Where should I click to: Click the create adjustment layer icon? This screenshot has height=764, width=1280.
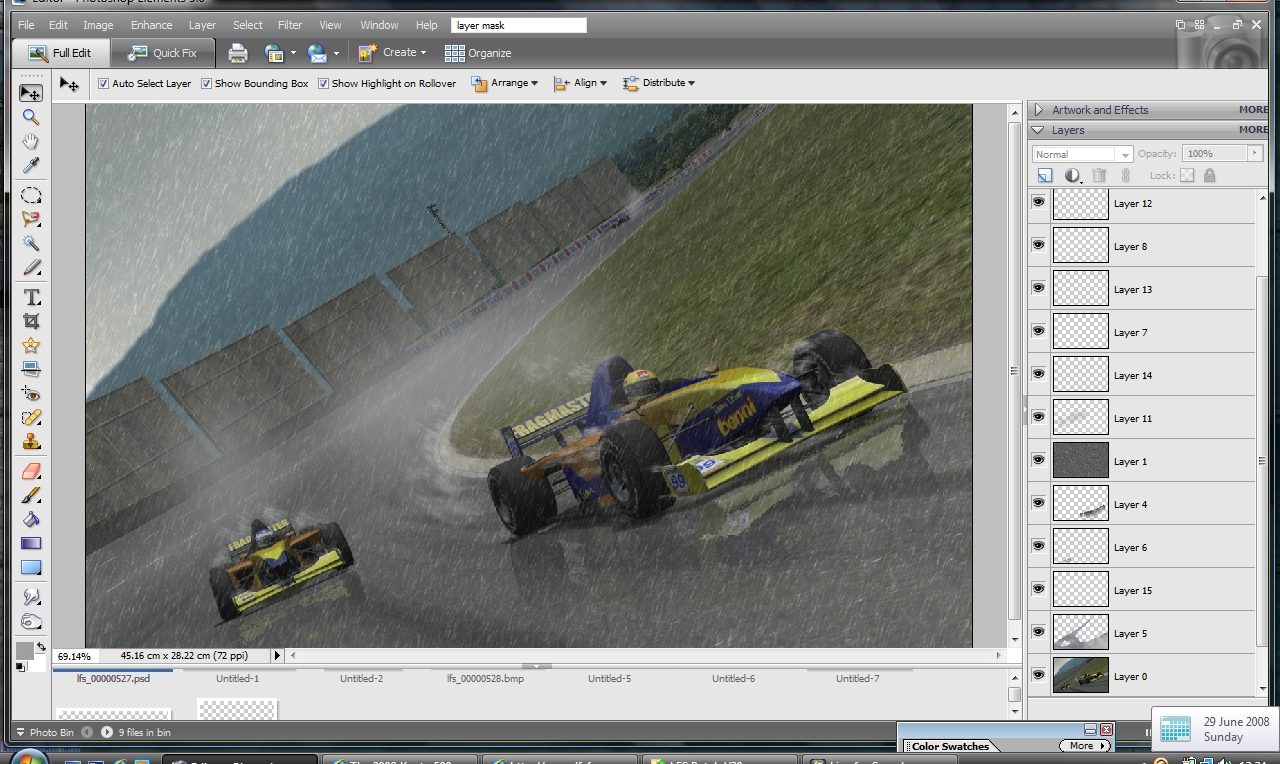pos(1073,176)
